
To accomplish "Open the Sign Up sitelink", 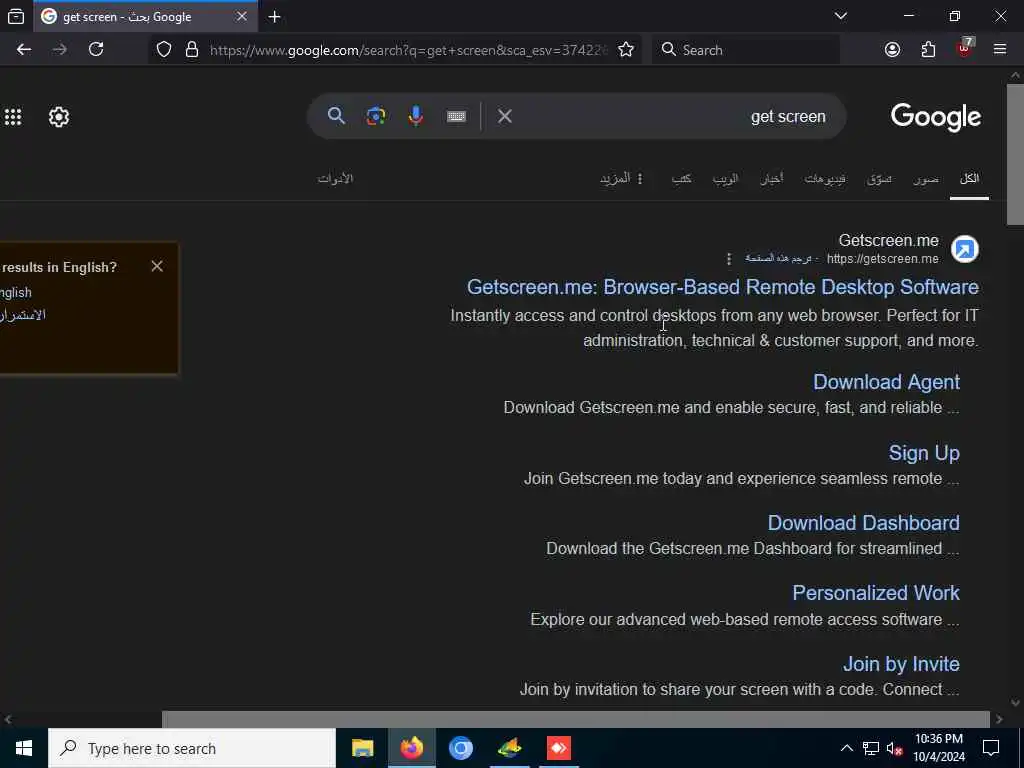I will (x=923, y=453).
